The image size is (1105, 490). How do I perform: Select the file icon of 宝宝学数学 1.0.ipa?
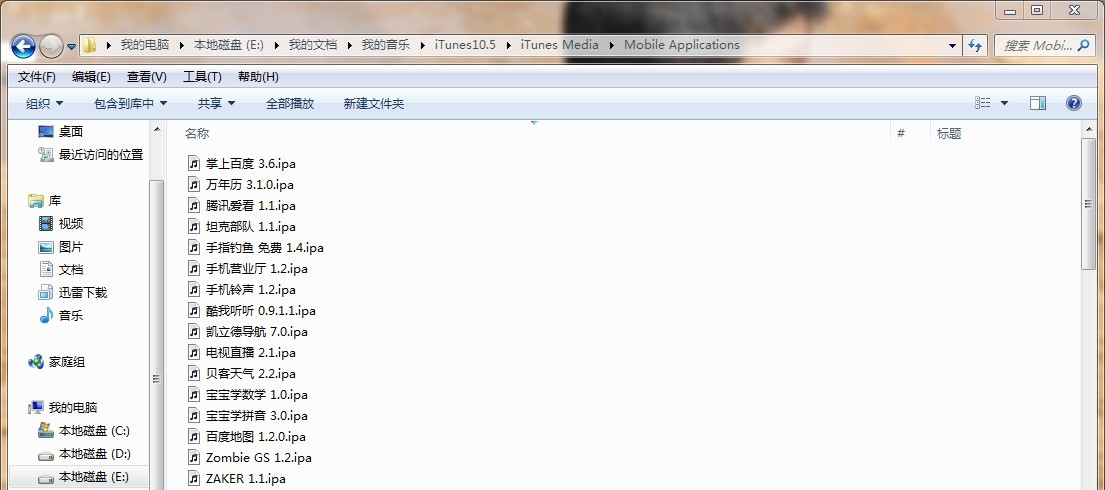(194, 394)
